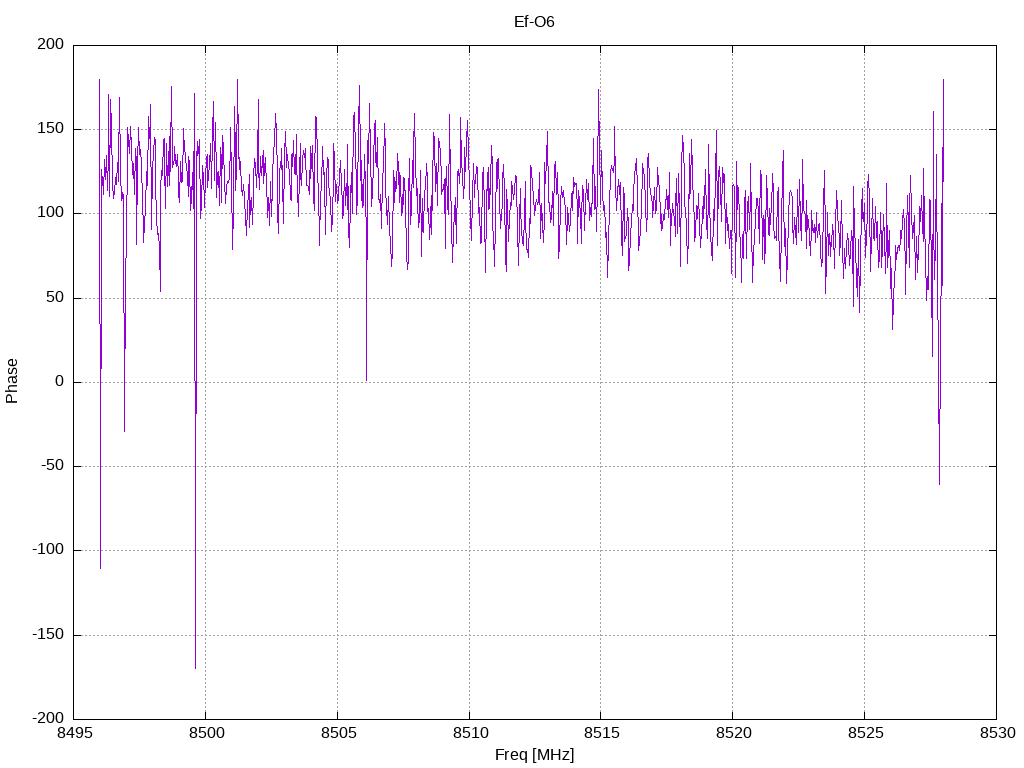The image size is (1024, 768).
Task: Click x-axis tick label 8515
Action: (601, 733)
